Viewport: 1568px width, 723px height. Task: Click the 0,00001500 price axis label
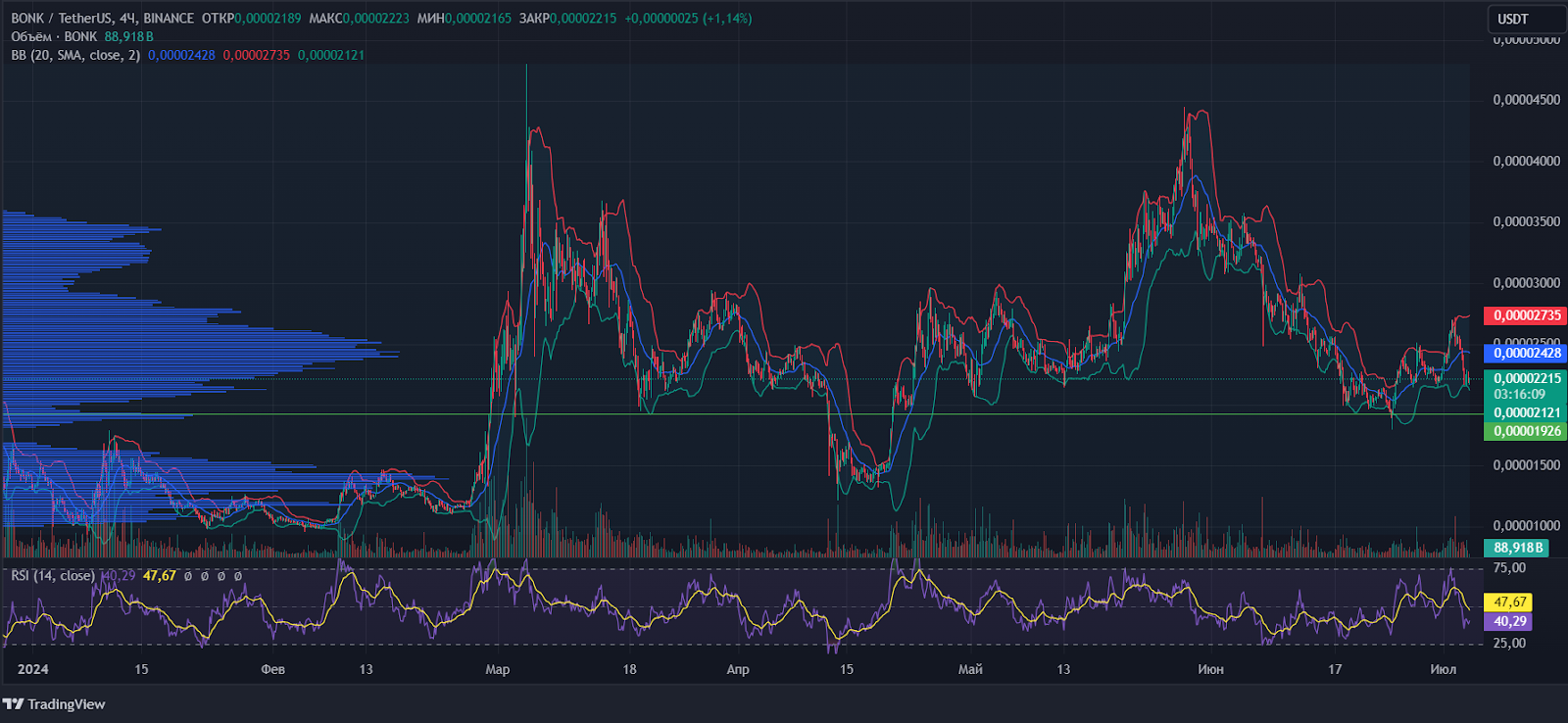tap(1527, 465)
